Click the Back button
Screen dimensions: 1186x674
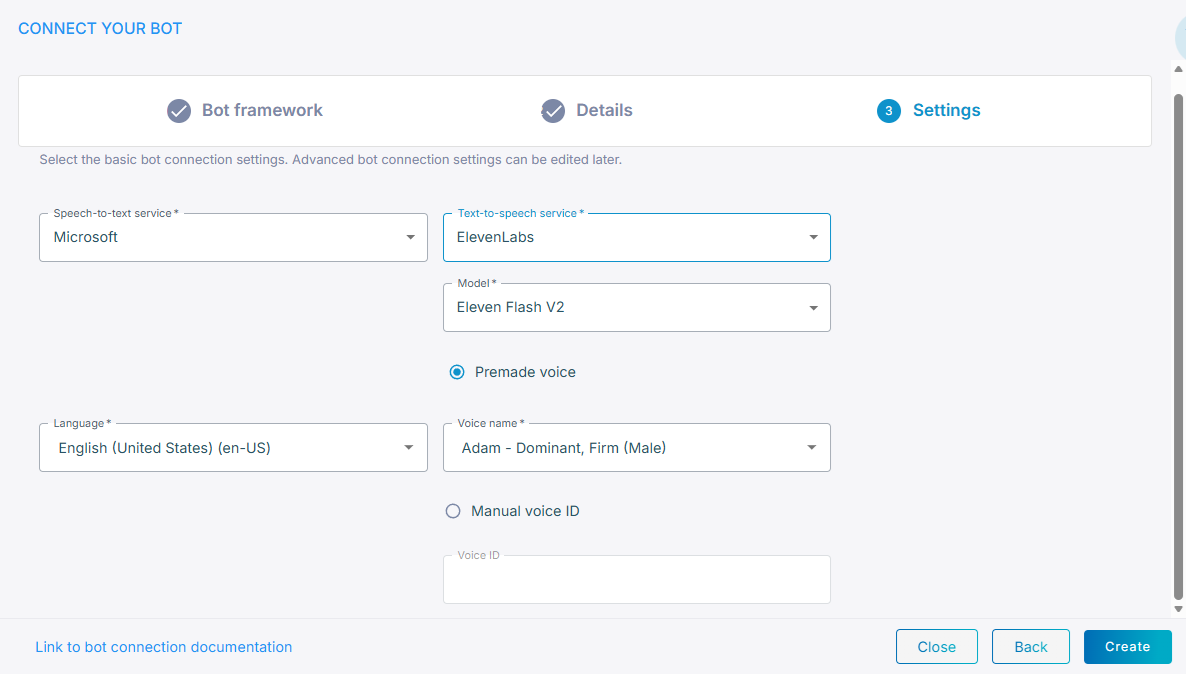click(1030, 647)
